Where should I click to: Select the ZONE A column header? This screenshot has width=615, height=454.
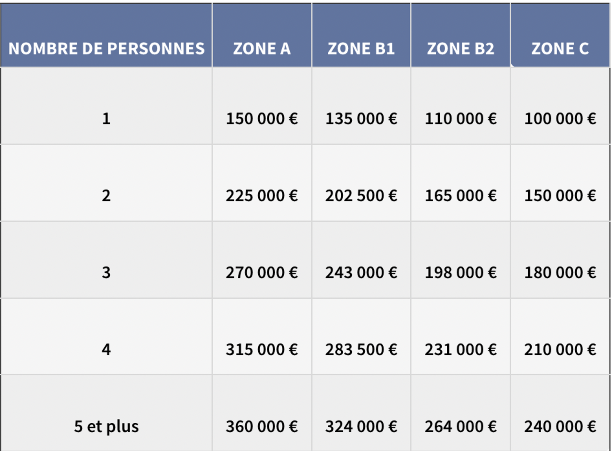262,48
